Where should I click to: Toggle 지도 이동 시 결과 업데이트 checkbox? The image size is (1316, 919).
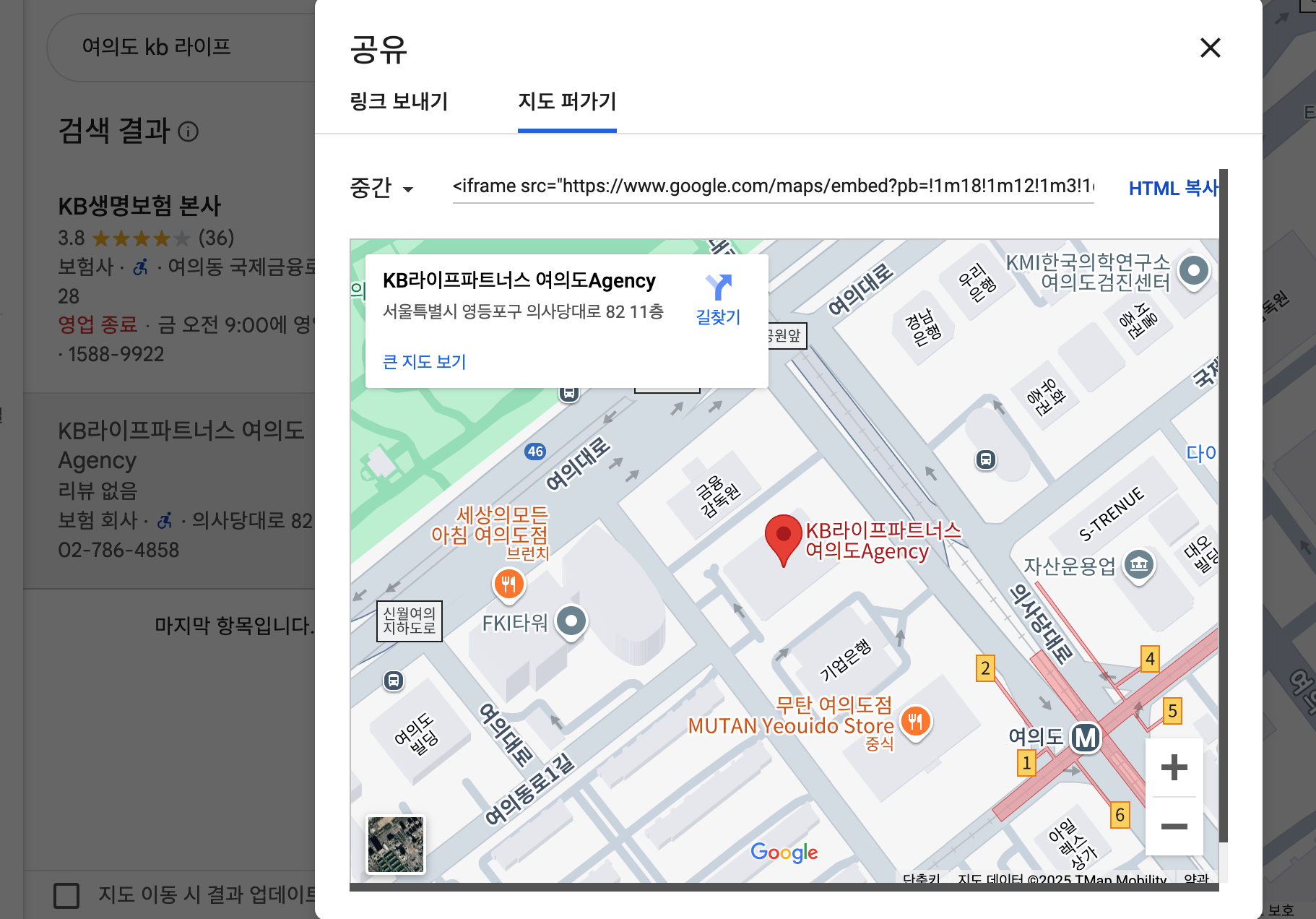[x=66, y=895]
